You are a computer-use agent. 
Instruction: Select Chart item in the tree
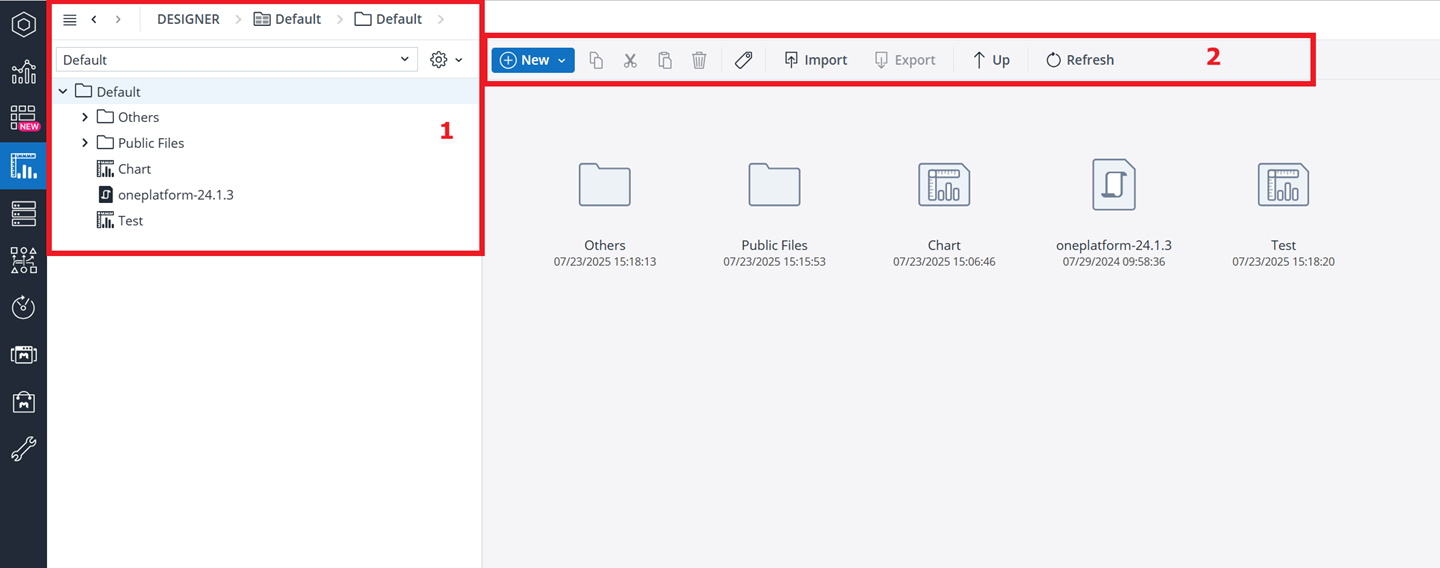point(134,169)
